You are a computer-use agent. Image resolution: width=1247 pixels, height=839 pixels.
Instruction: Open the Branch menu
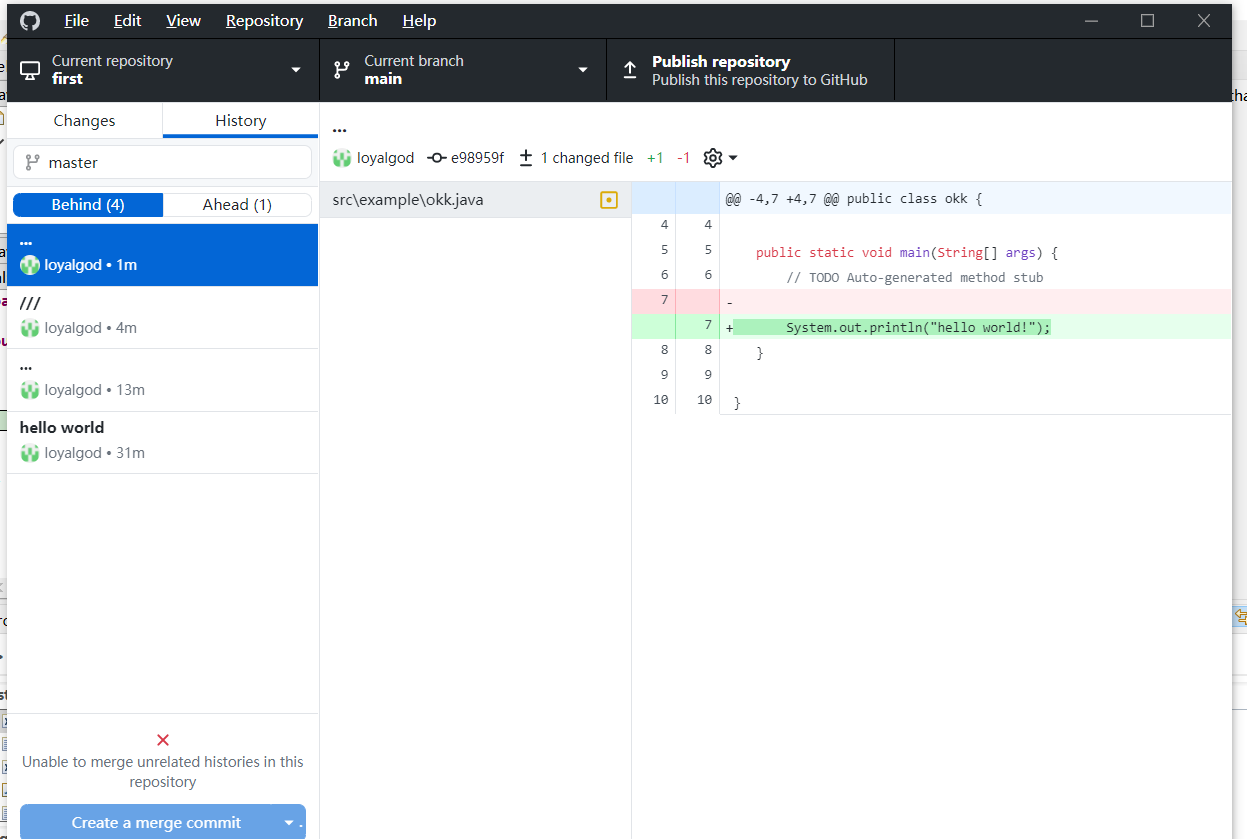tap(352, 20)
